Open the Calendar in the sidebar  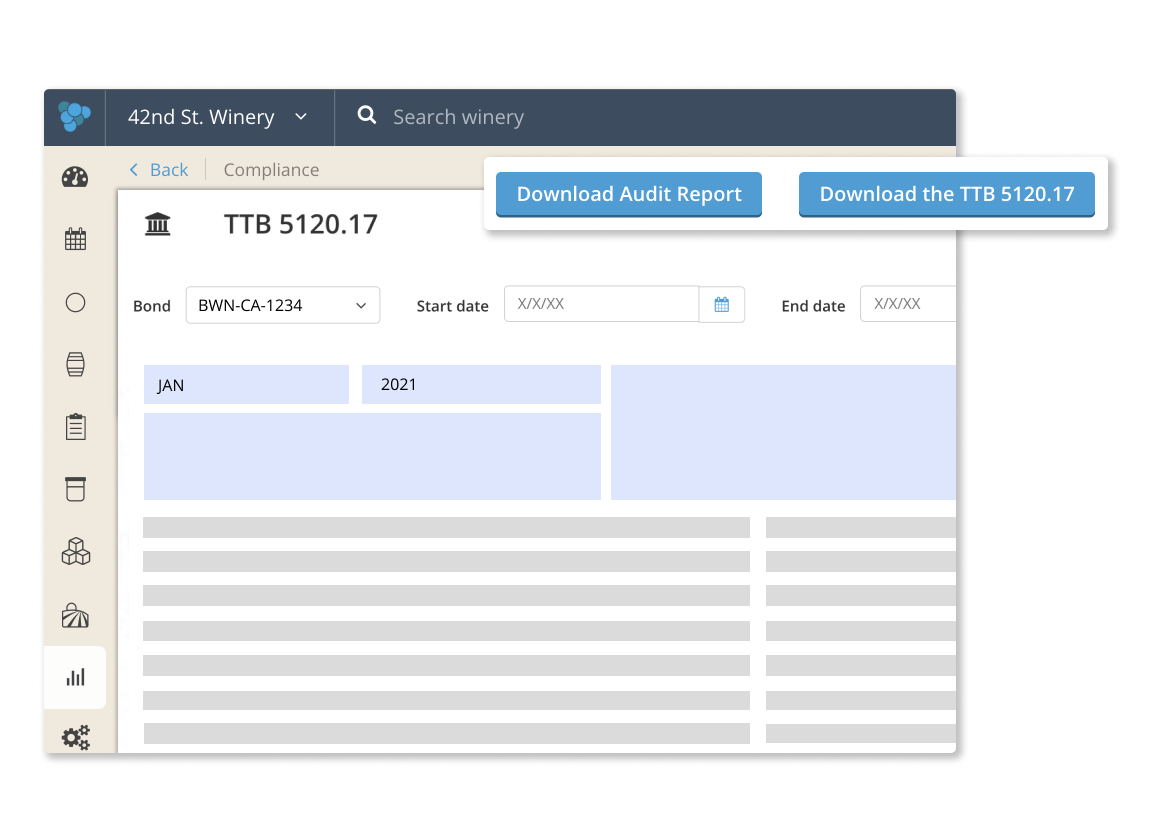tap(75, 239)
